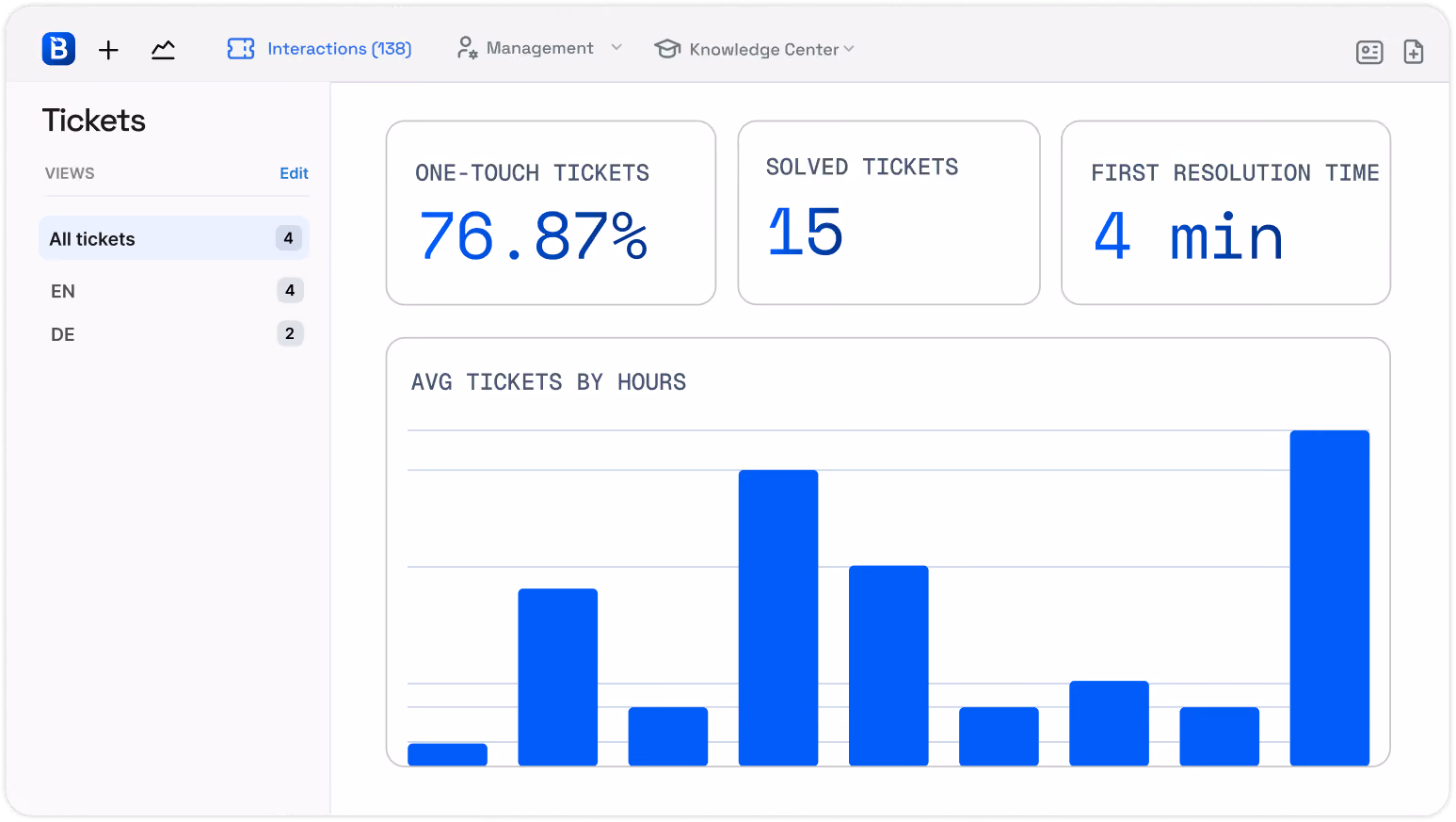
Task: Click the tallest last bar in chart
Action: pyautogui.click(x=1329, y=598)
